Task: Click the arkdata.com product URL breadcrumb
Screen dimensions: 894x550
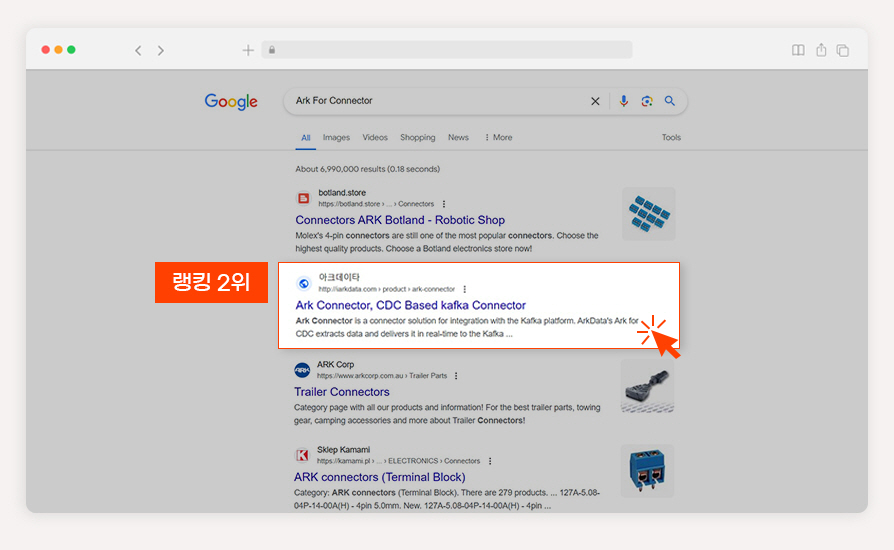Action: [x=387, y=289]
